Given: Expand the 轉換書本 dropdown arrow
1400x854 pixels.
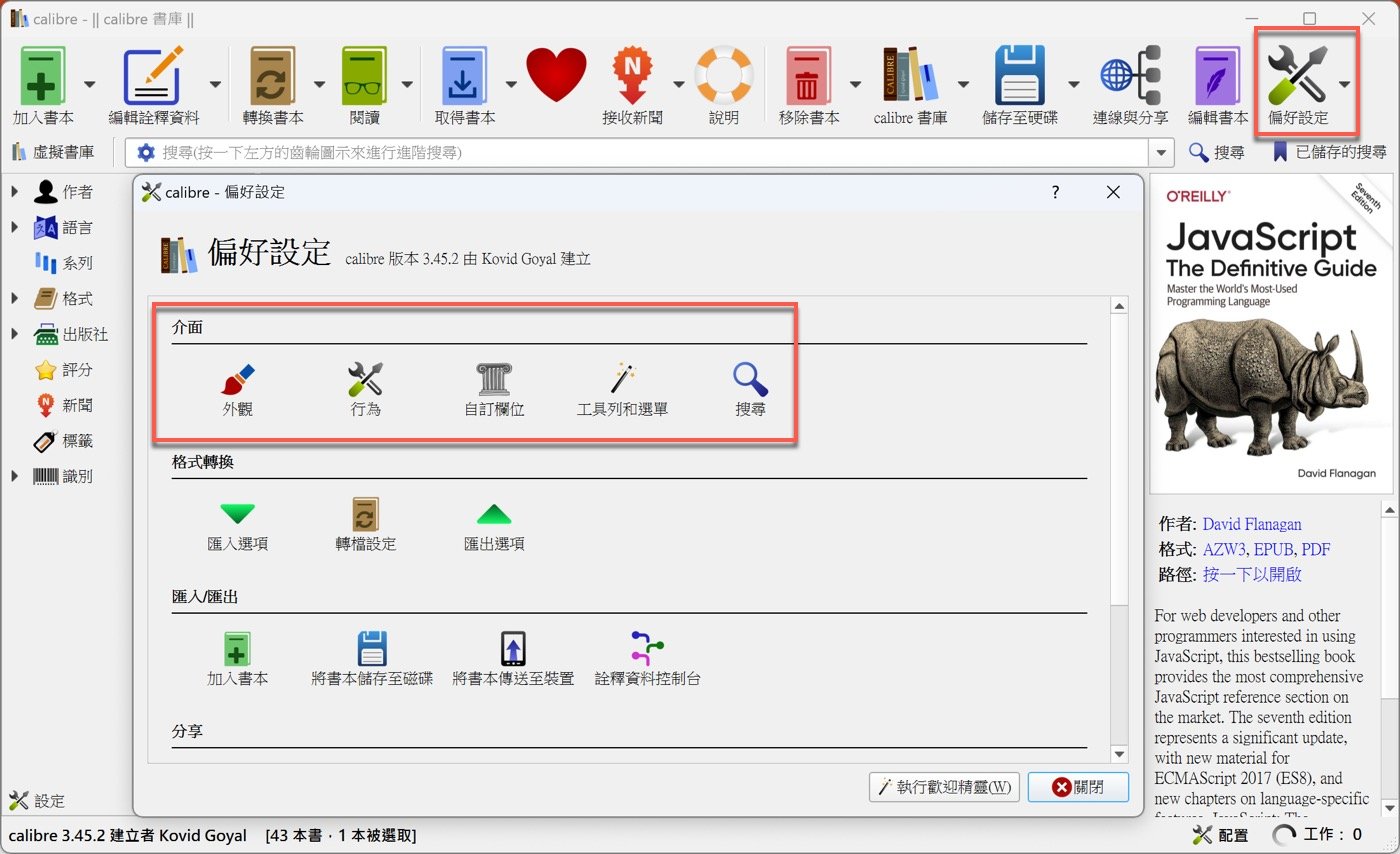Looking at the screenshot, I should pyautogui.click(x=319, y=84).
